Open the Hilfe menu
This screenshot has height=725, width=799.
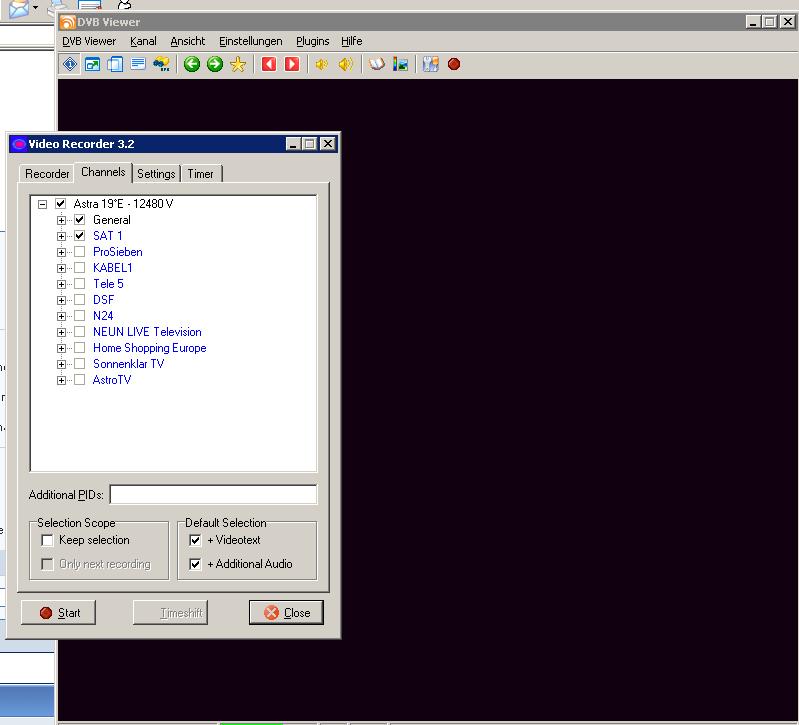coord(352,41)
